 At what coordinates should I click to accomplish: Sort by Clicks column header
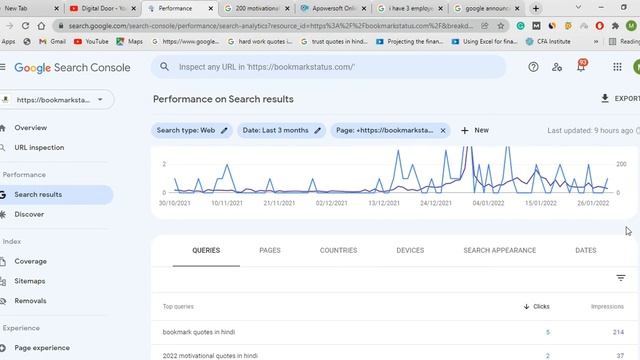point(536,306)
